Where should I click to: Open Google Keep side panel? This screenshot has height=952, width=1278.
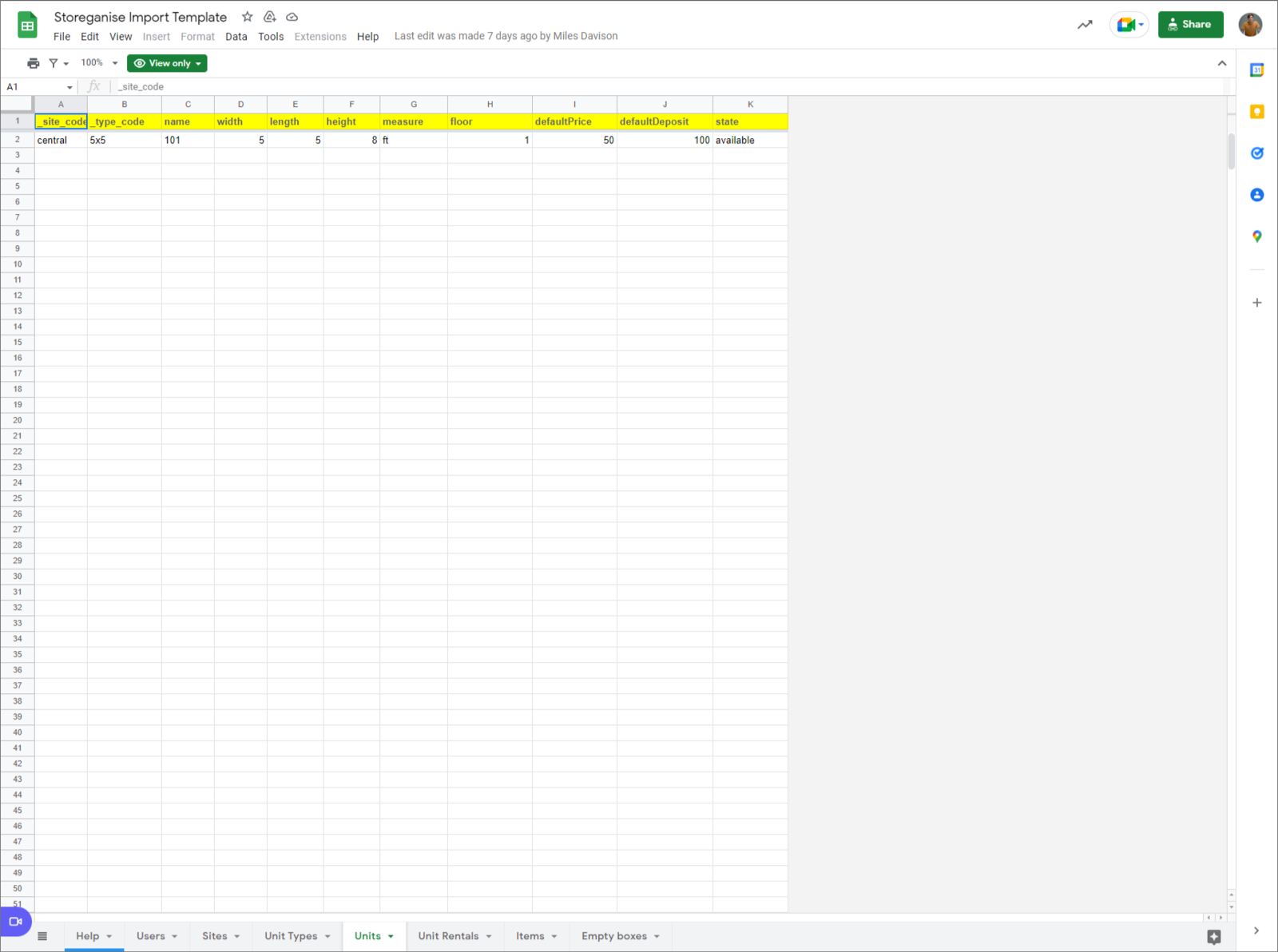(1257, 112)
